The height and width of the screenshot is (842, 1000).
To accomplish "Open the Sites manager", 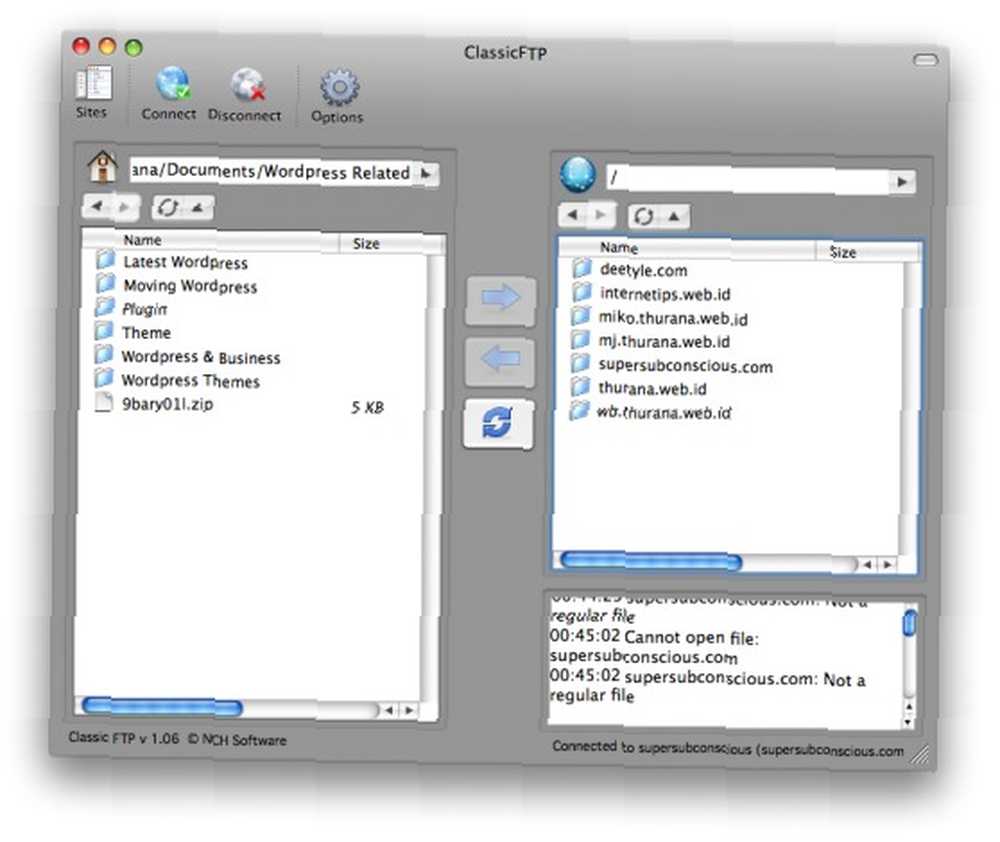I will (x=93, y=92).
